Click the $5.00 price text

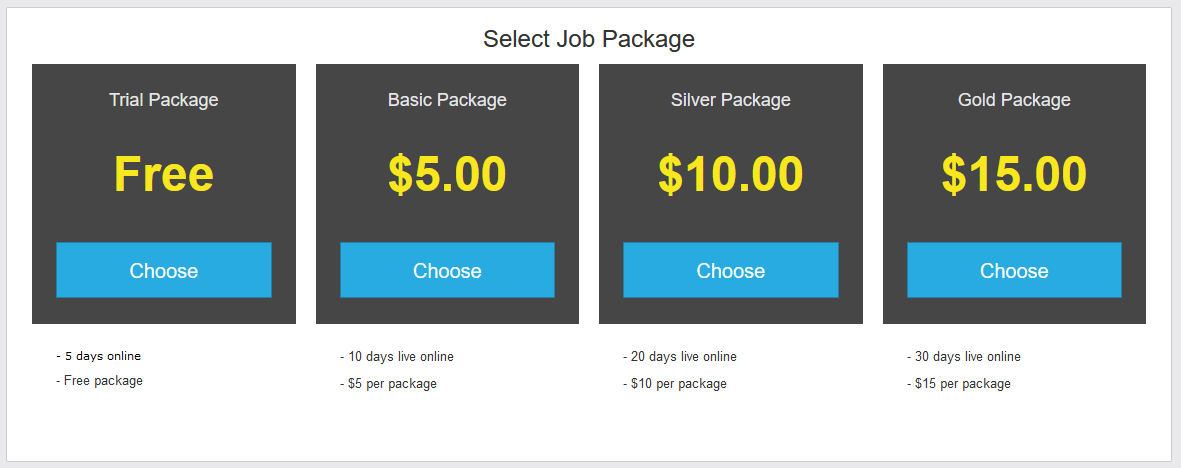[x=447, y=174]
